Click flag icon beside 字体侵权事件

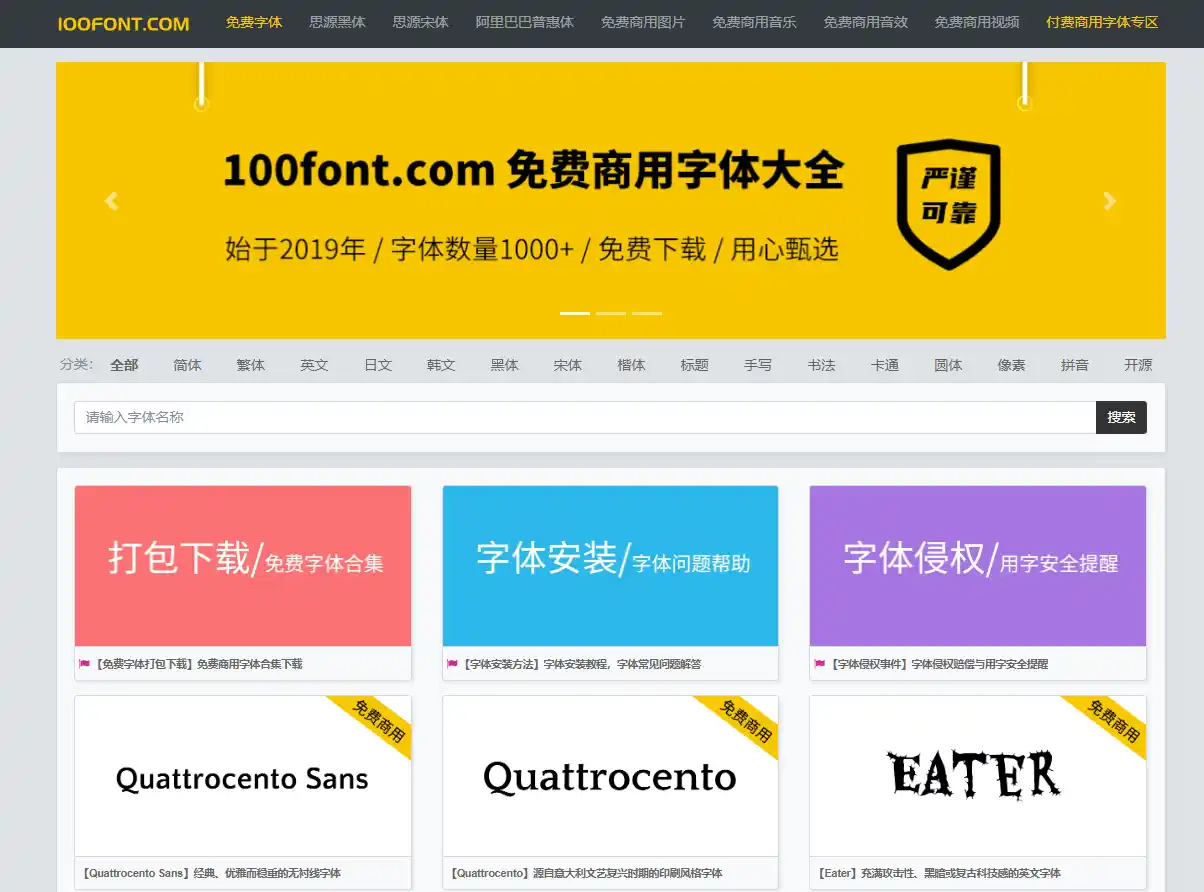[x=820, y=664]
